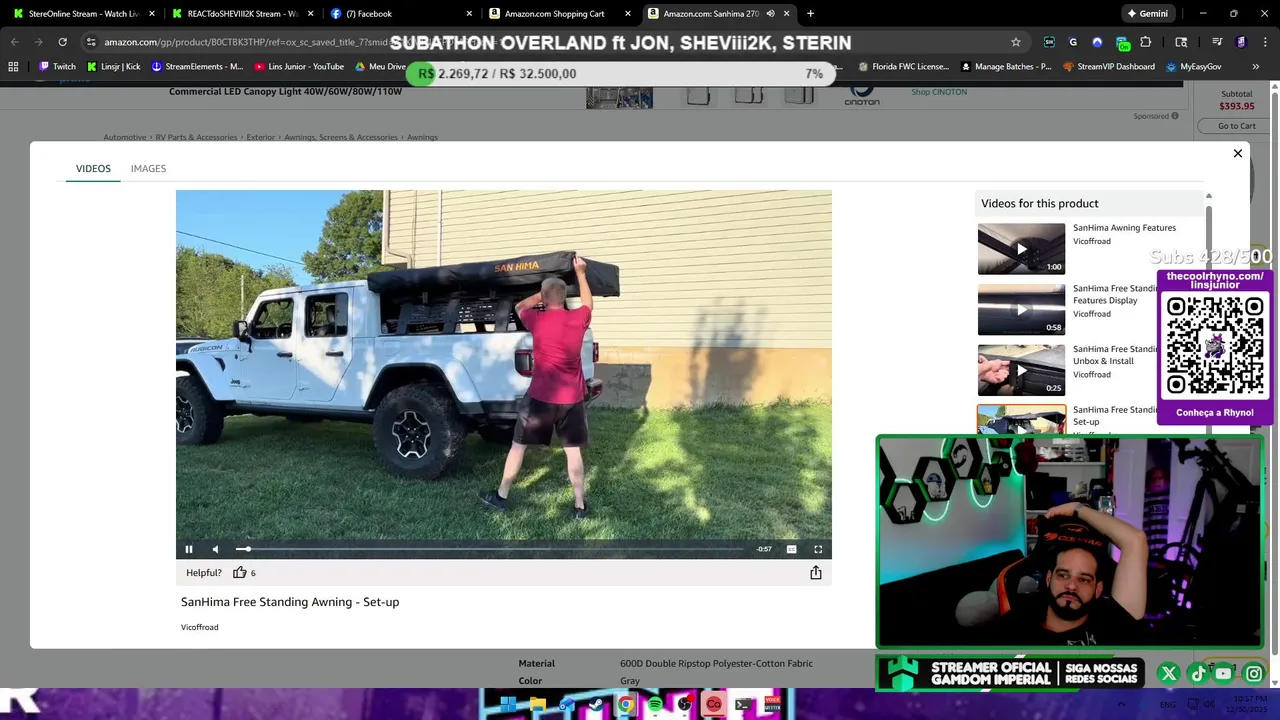Play the SanHima Awning Features video thumbnail

pos(1021,249)
